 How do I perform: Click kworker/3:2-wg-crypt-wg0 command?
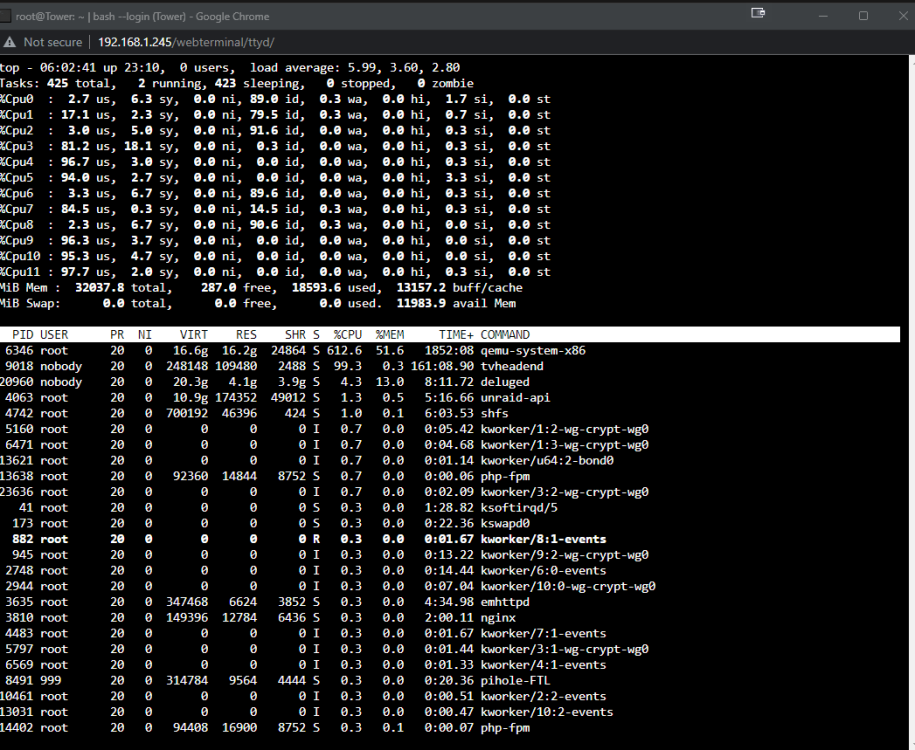point(564,492)
